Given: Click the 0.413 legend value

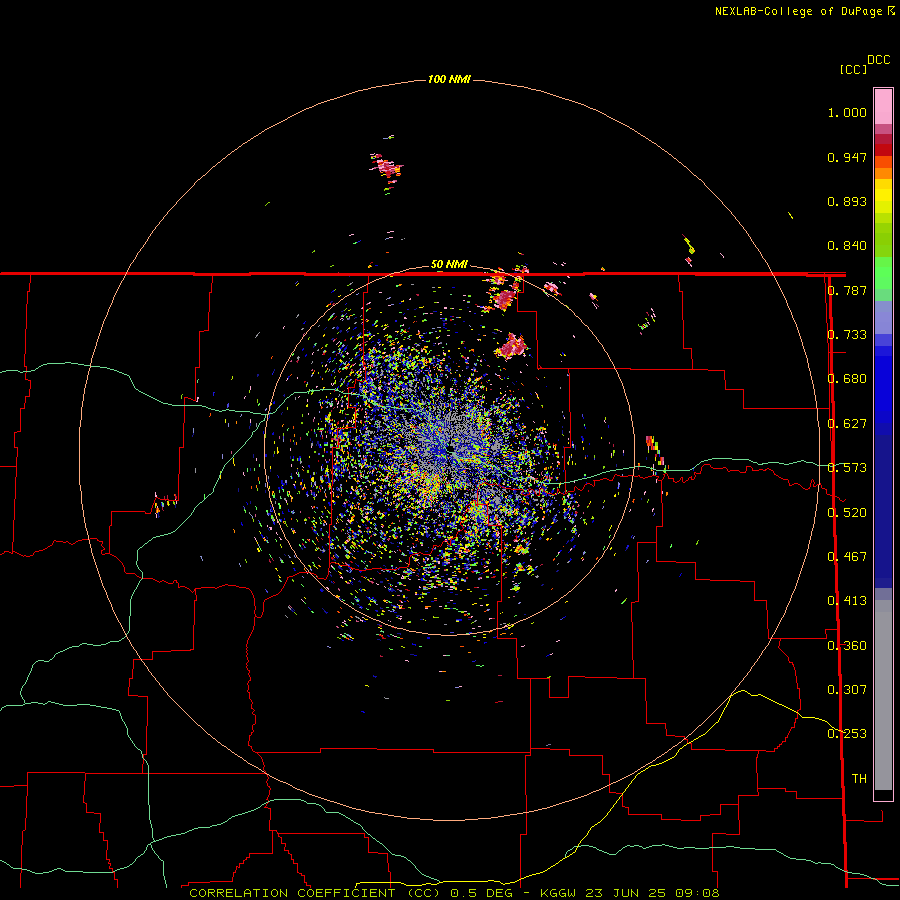Looking at the screenshot, I should [847, 601].
